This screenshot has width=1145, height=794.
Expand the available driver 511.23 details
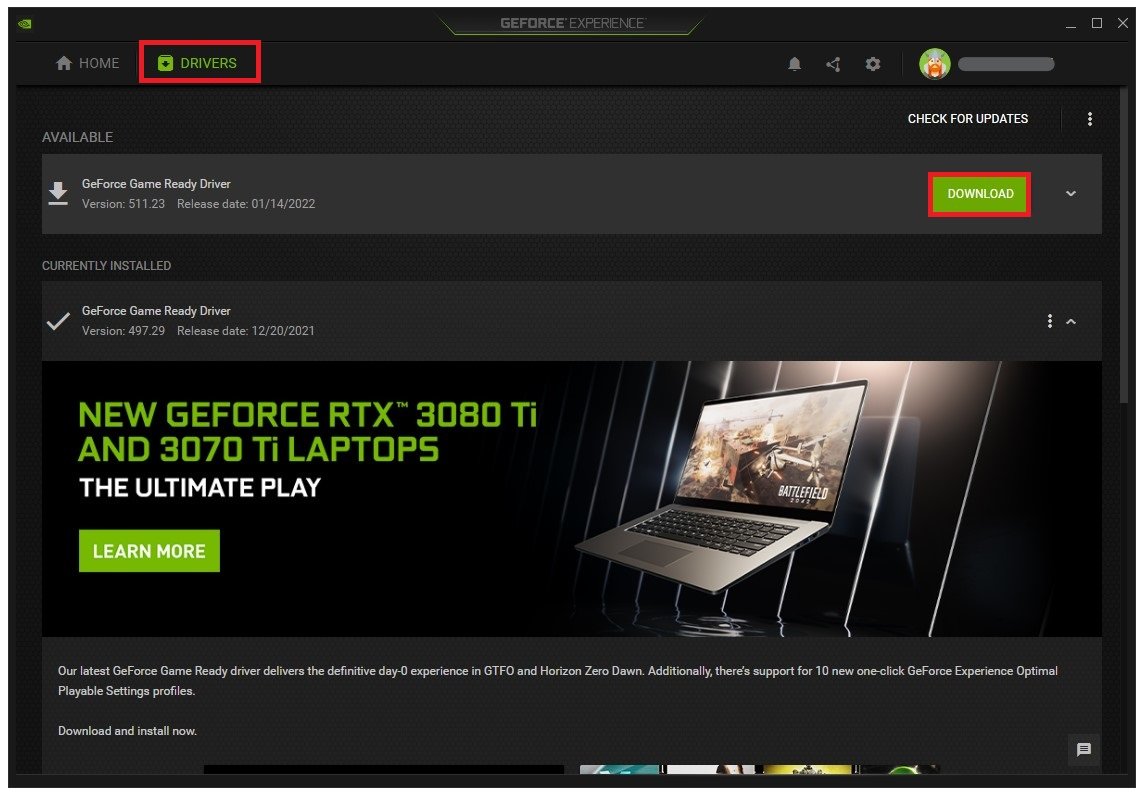(x=1071, y=194)
